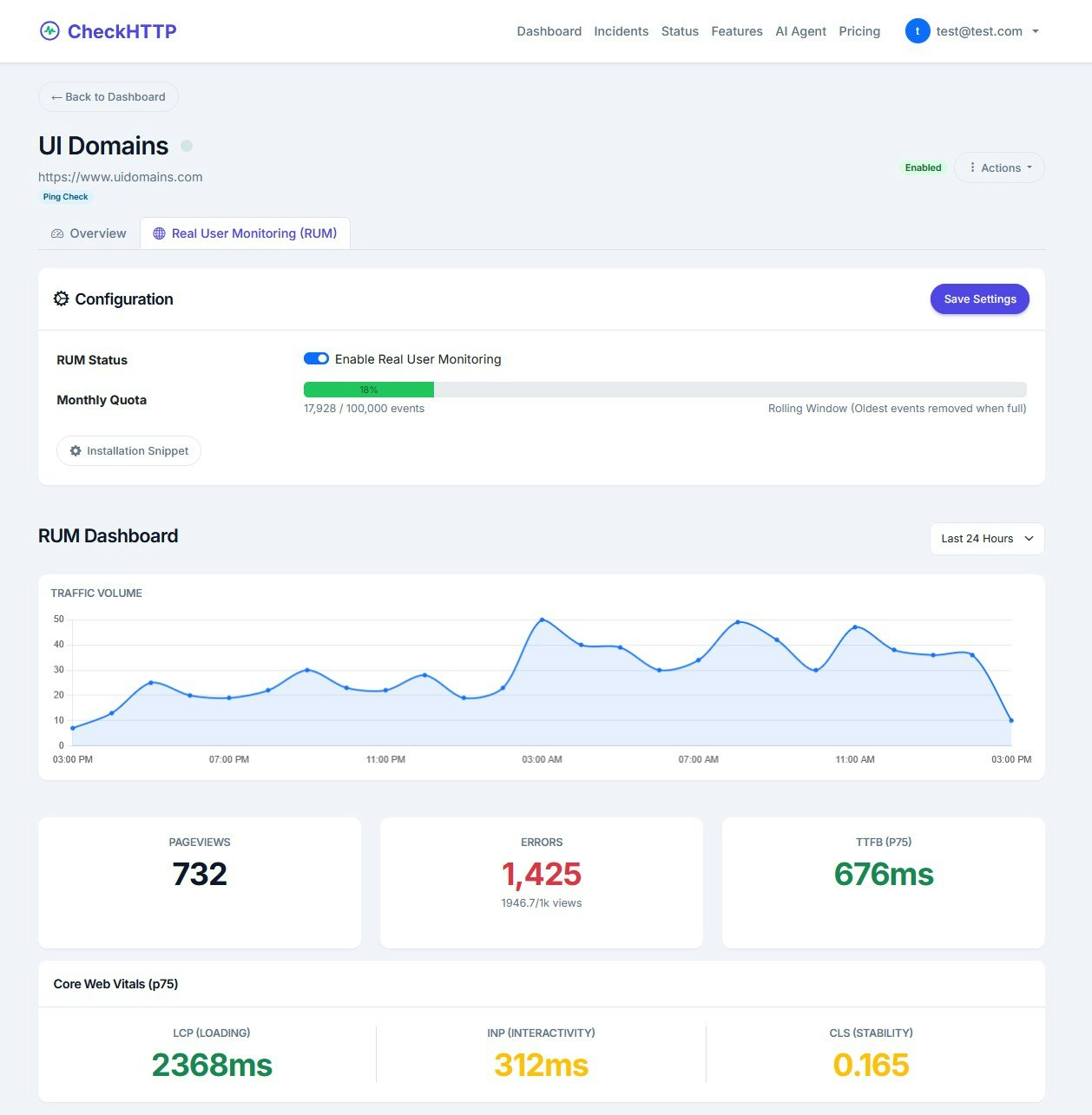Click the CheckHTTP logo icon
Image resolution: width=1092 pixels, height=1115 pixels.
[50, 30]
